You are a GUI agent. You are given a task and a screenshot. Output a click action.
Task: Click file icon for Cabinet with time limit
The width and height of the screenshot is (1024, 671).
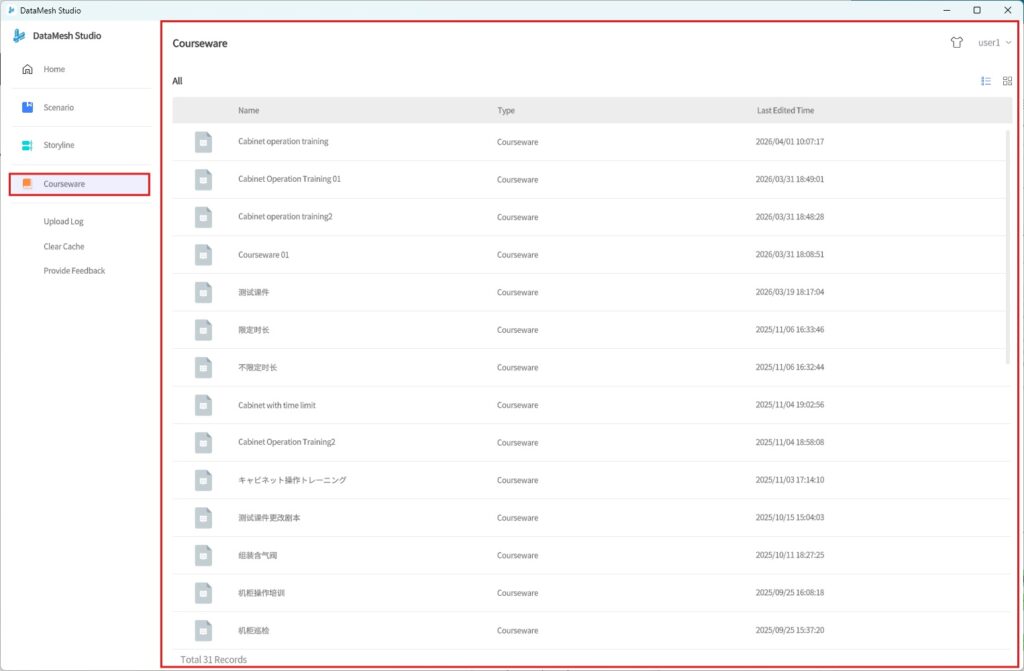pyautogui.click(x=203, y=405)
